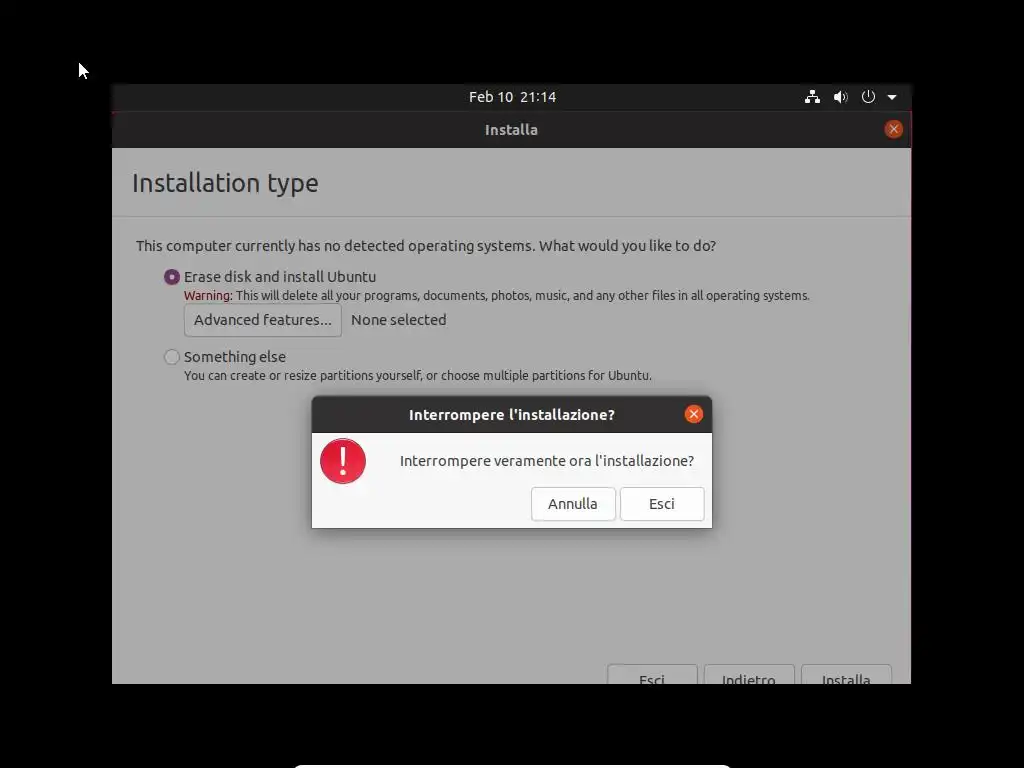Click the 'Installation type' heading

(225, 183)
